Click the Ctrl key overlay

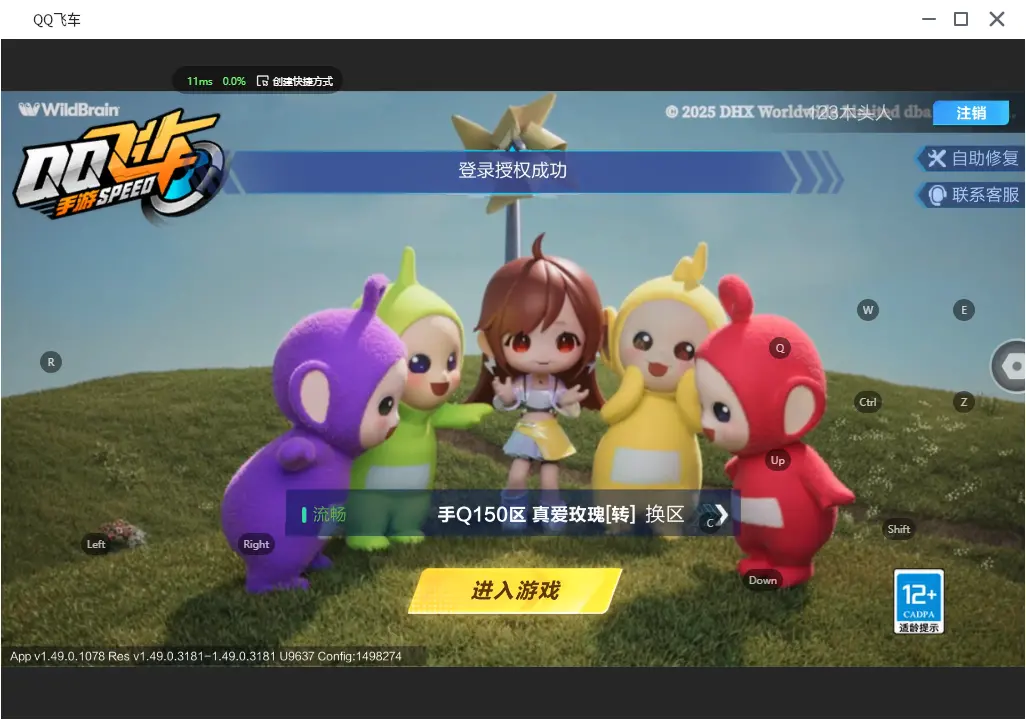point(868,402)
